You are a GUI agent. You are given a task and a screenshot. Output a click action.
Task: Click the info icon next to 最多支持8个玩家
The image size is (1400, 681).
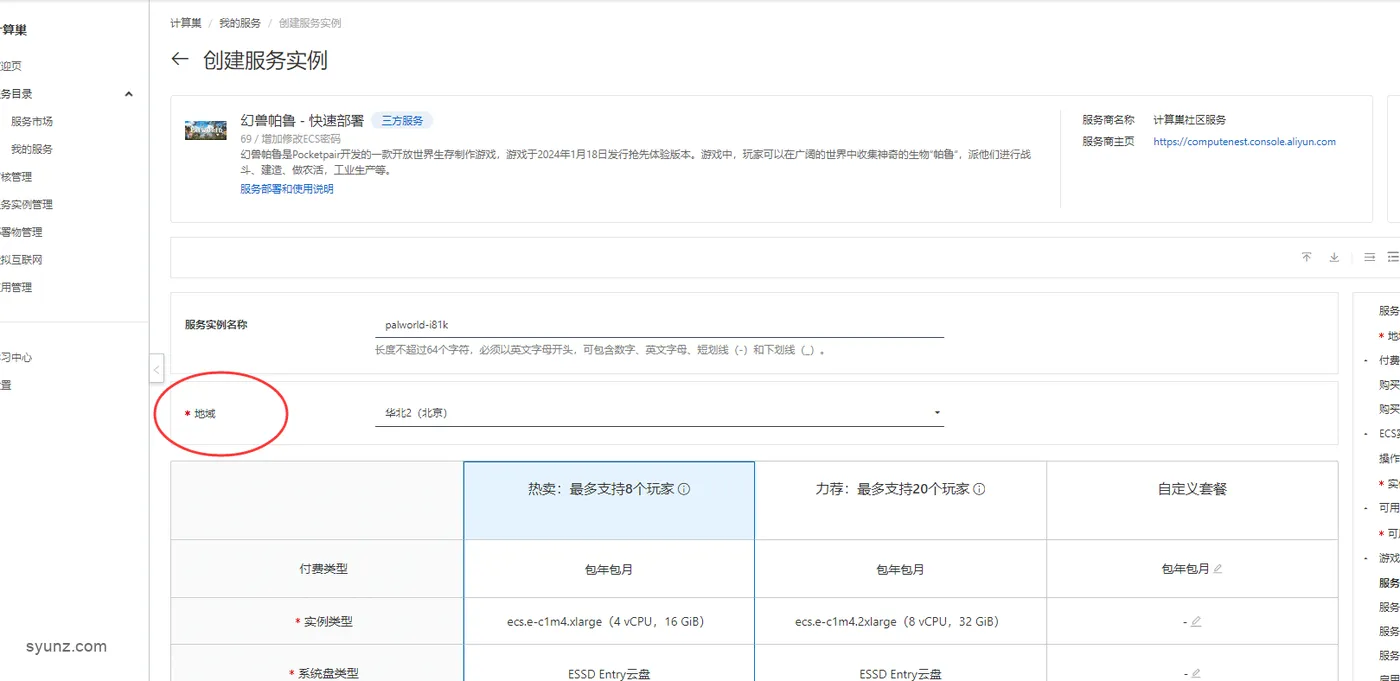pyautogui.click(x=684, y=489)
